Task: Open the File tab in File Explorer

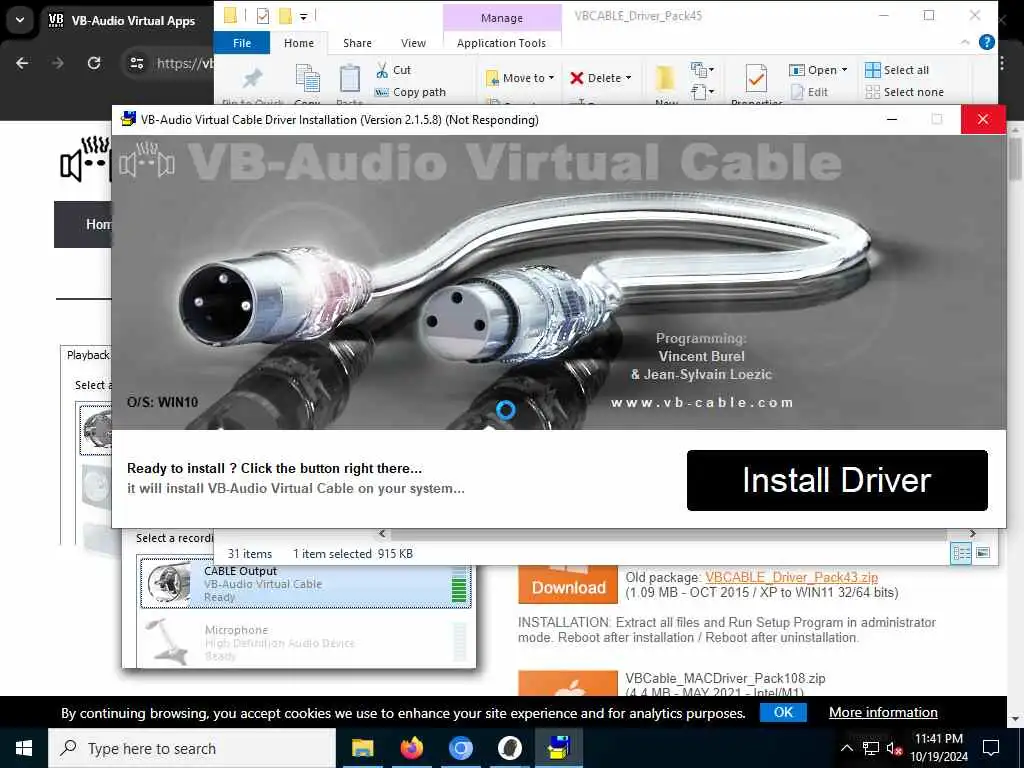Action: (x=242, y=43)
